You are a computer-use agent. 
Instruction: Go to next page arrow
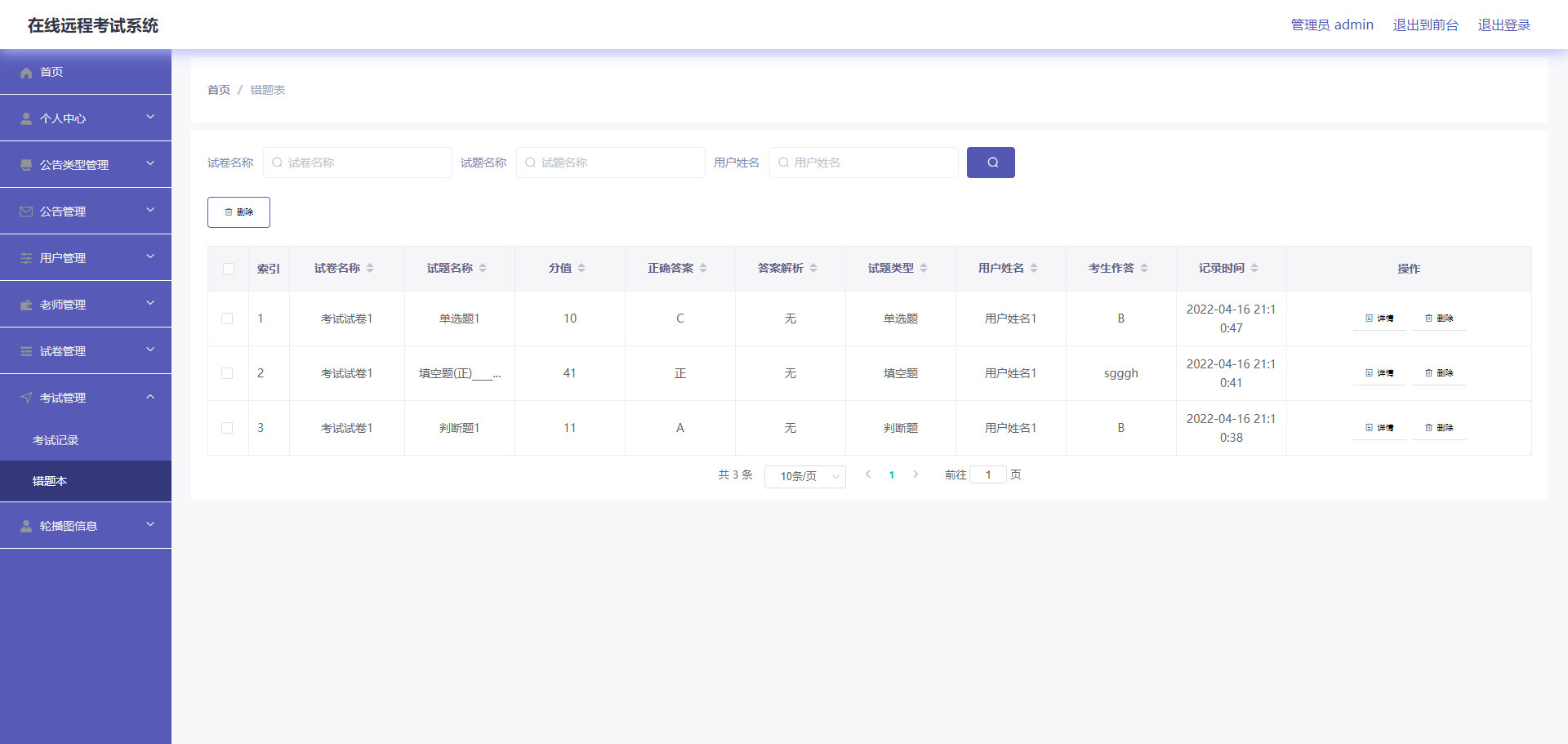tap(915, 474)
